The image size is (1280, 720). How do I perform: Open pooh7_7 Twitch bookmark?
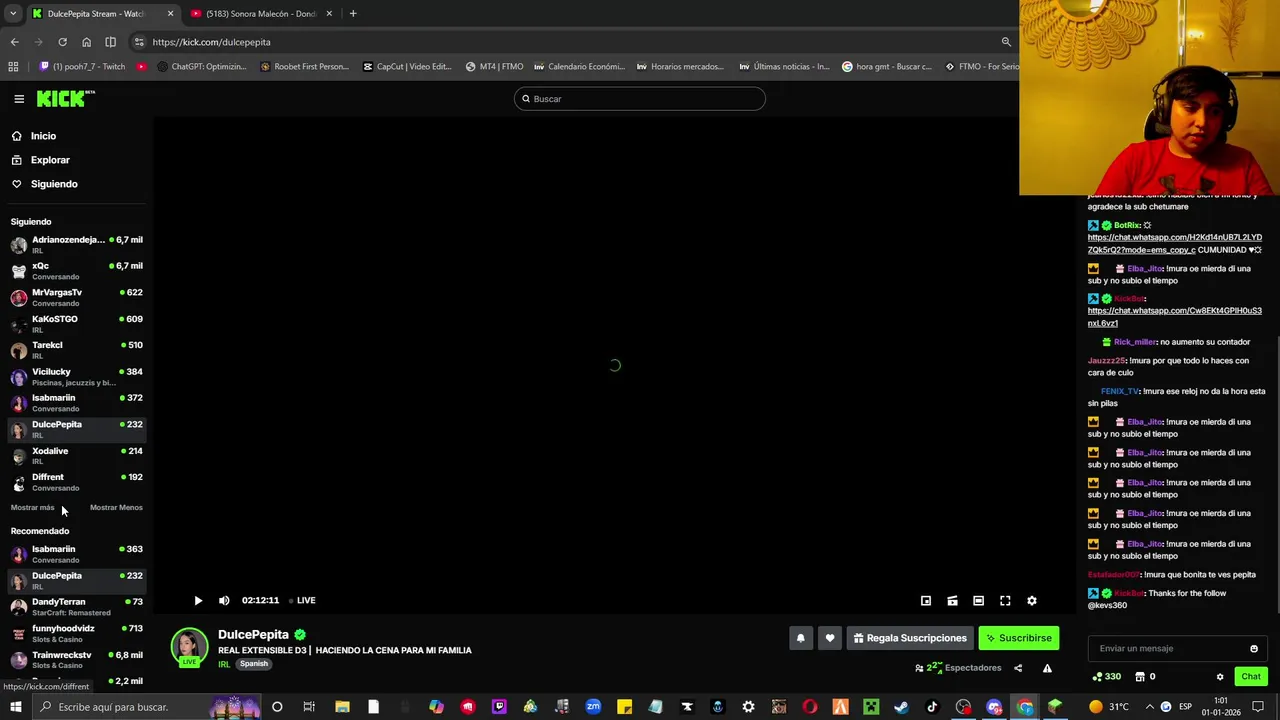pos(82,67)
